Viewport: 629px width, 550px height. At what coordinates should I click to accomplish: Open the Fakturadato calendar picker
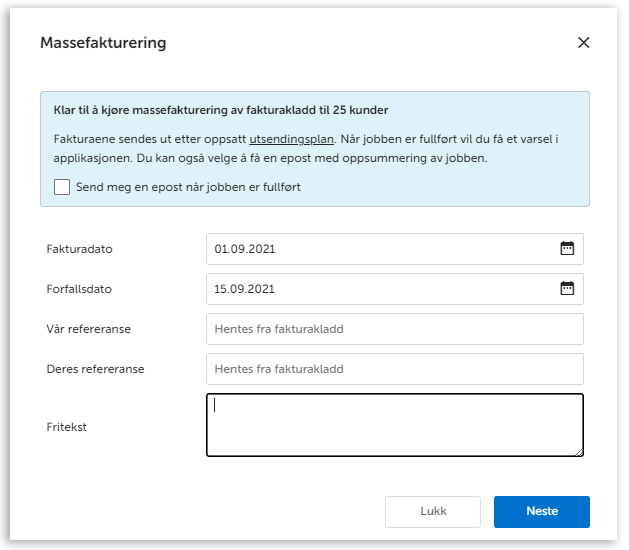click(x=567, y=249)
